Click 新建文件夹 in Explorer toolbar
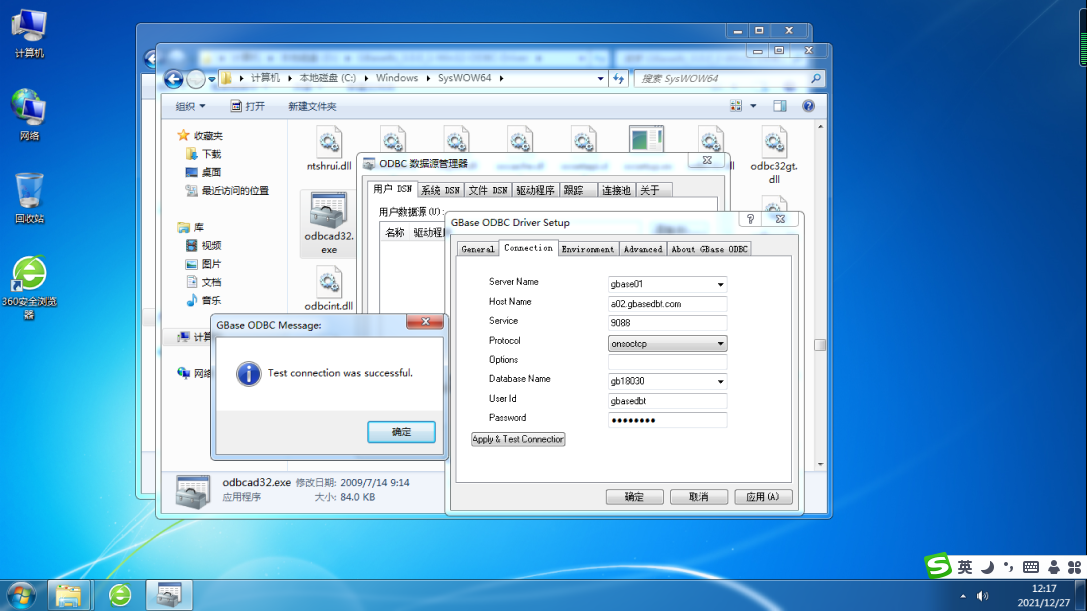The image size is (1087, 611). pos(312,106)
